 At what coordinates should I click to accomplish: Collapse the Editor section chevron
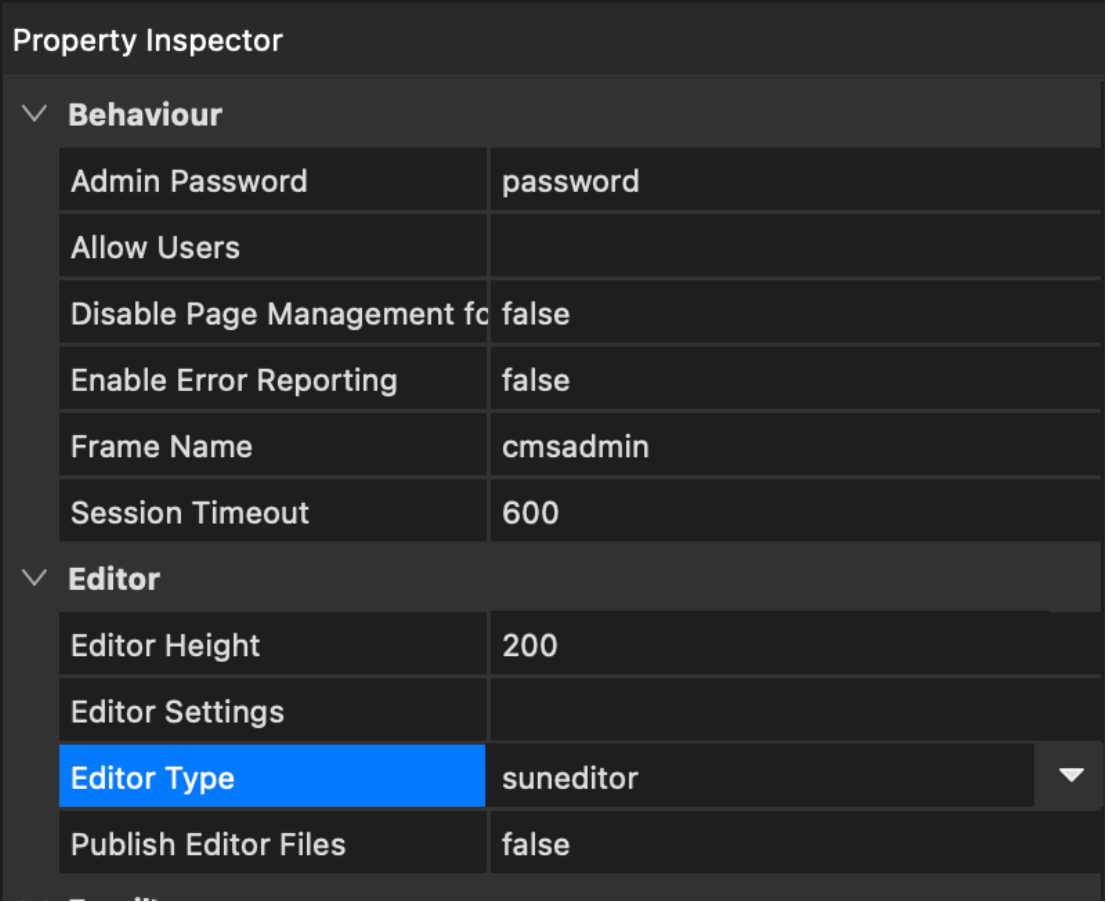click(x=35, y=578)
